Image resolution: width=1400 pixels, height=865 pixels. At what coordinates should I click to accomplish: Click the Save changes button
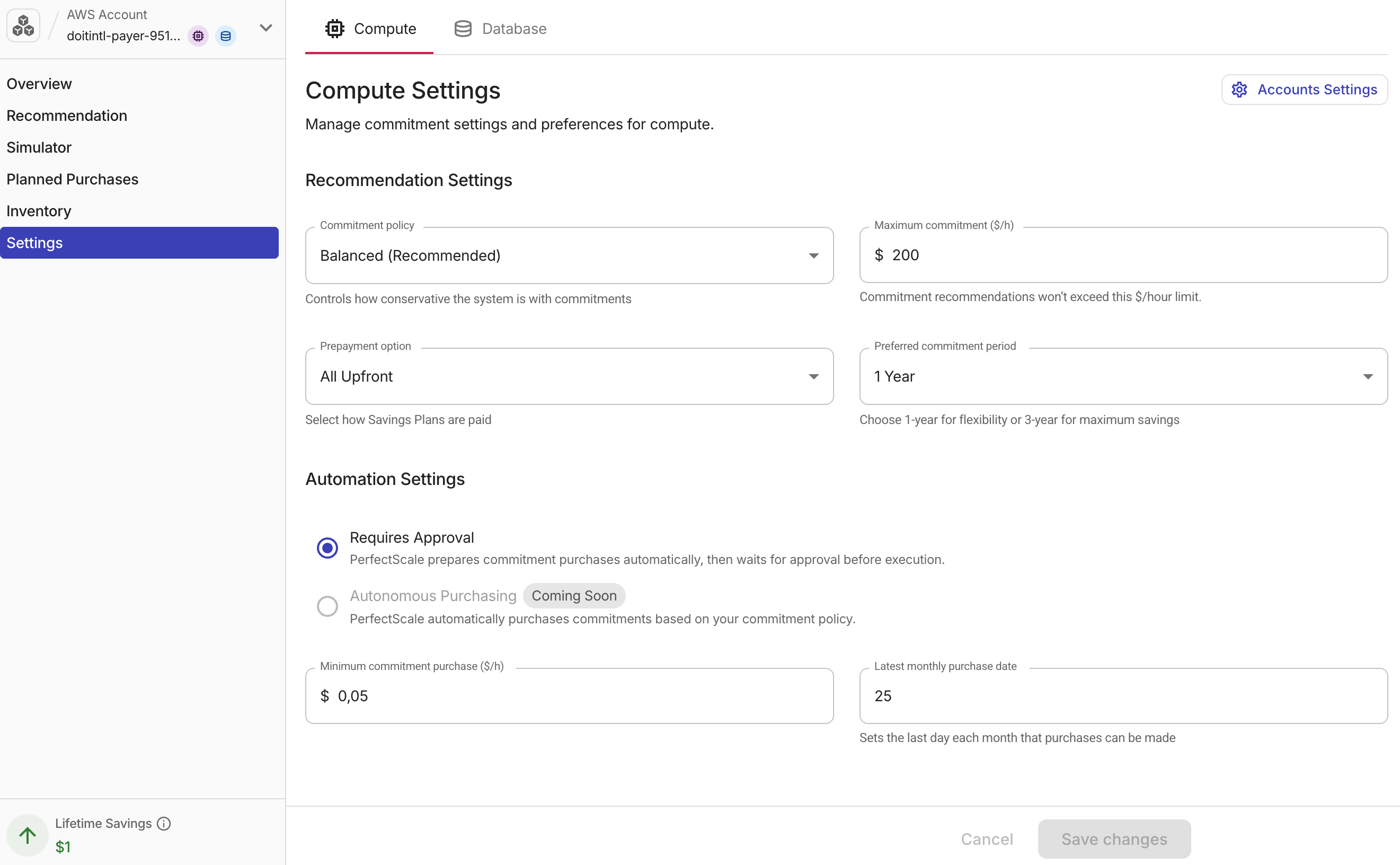click(x=1114, y=838)
